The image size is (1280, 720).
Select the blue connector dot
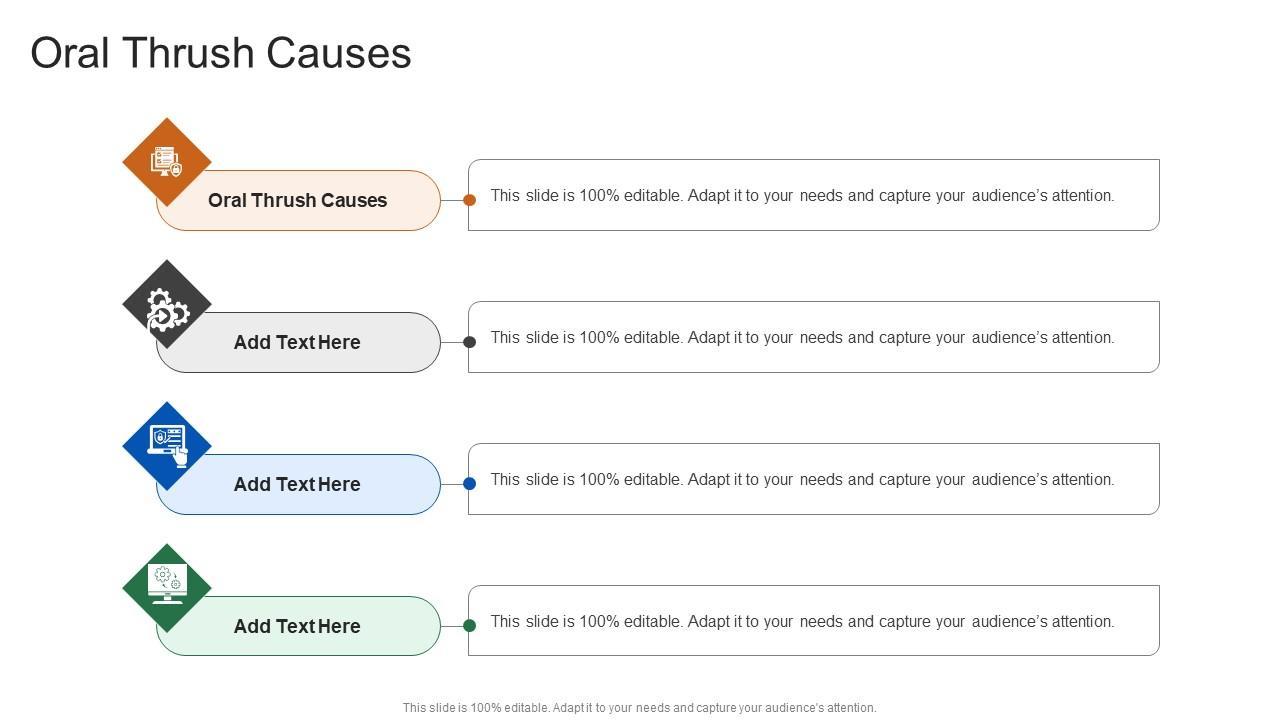coord(469,484)
